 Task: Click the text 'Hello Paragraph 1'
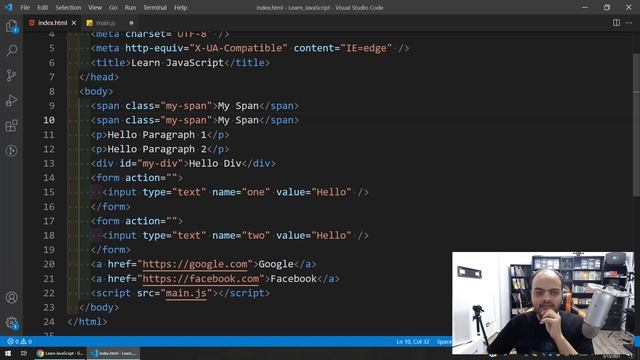[157, 135]
